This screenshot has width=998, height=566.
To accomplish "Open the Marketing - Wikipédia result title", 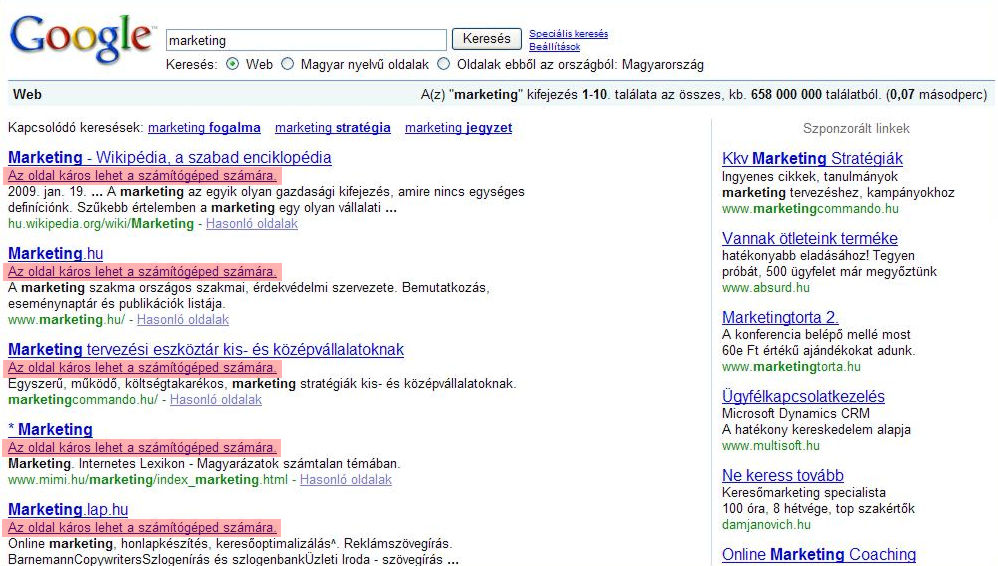I will (169, 157).
